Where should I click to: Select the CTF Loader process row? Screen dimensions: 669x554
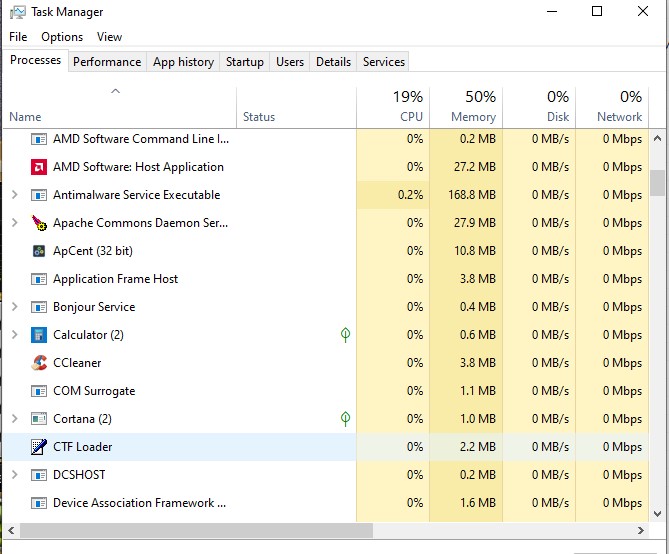326,447
